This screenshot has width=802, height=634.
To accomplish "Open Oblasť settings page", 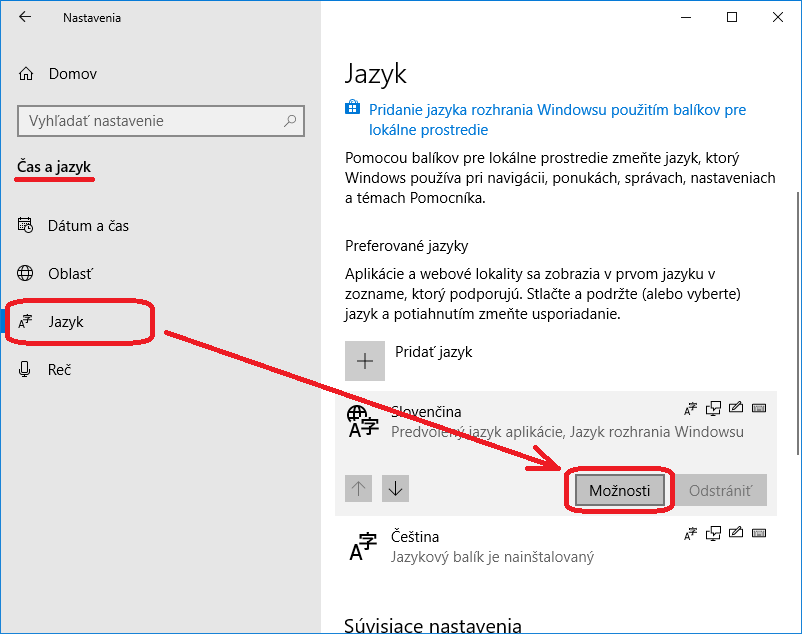I will coord(70,274).
